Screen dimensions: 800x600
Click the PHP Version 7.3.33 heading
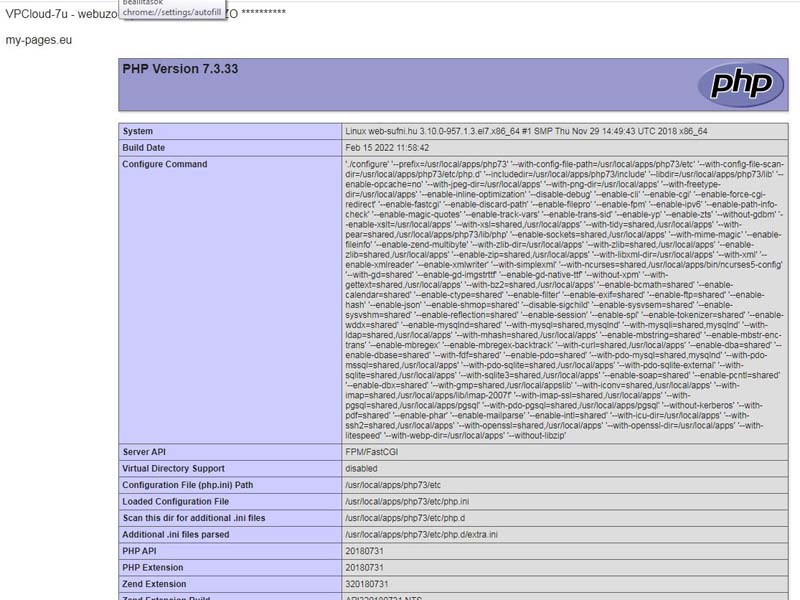[180, 69]
